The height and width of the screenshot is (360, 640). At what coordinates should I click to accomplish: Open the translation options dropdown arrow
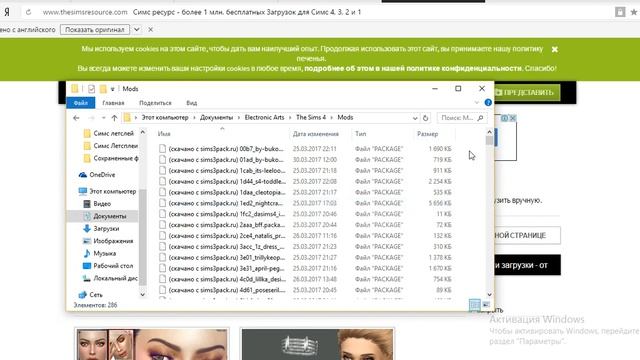click(x=137, y=29)
